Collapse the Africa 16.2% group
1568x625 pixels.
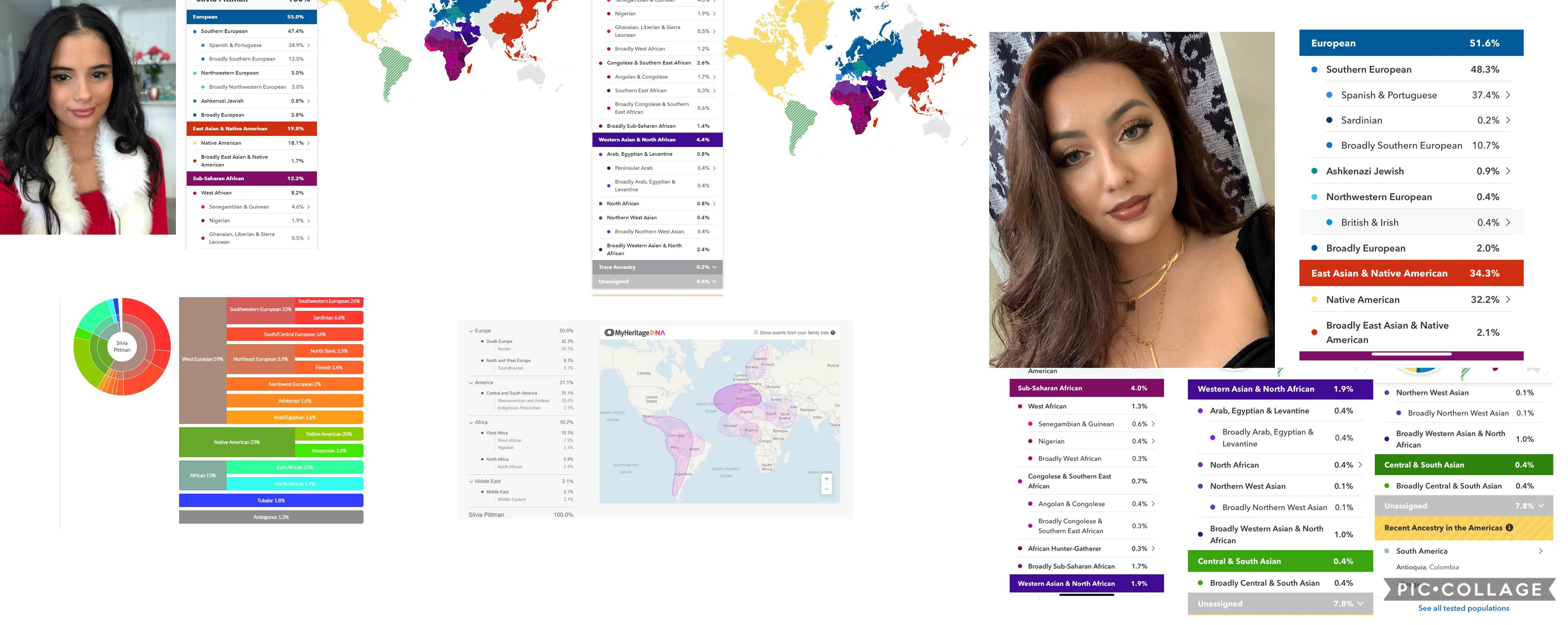pos(470,422)
